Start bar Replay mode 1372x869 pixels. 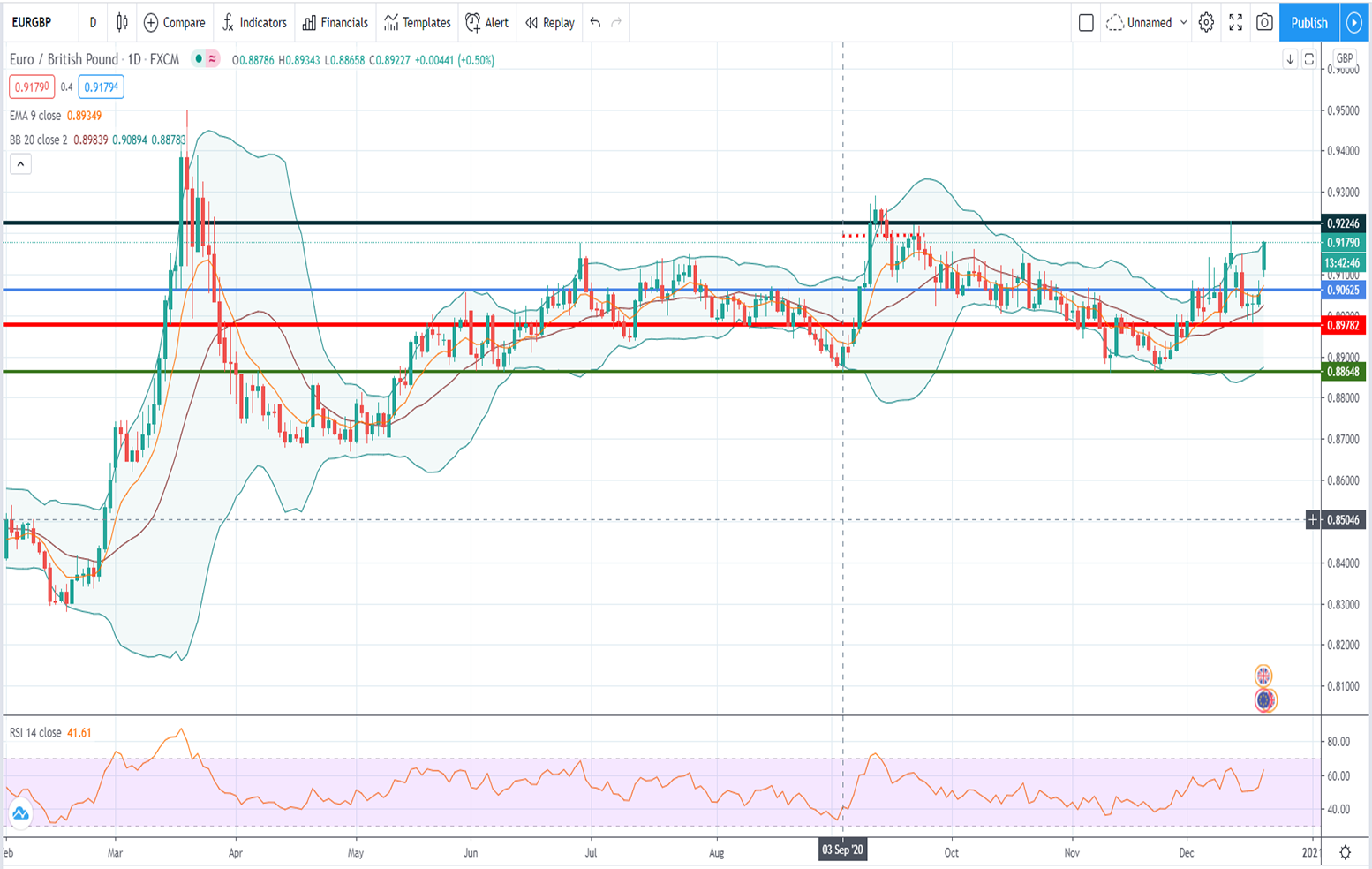click(x=549, y=23)
